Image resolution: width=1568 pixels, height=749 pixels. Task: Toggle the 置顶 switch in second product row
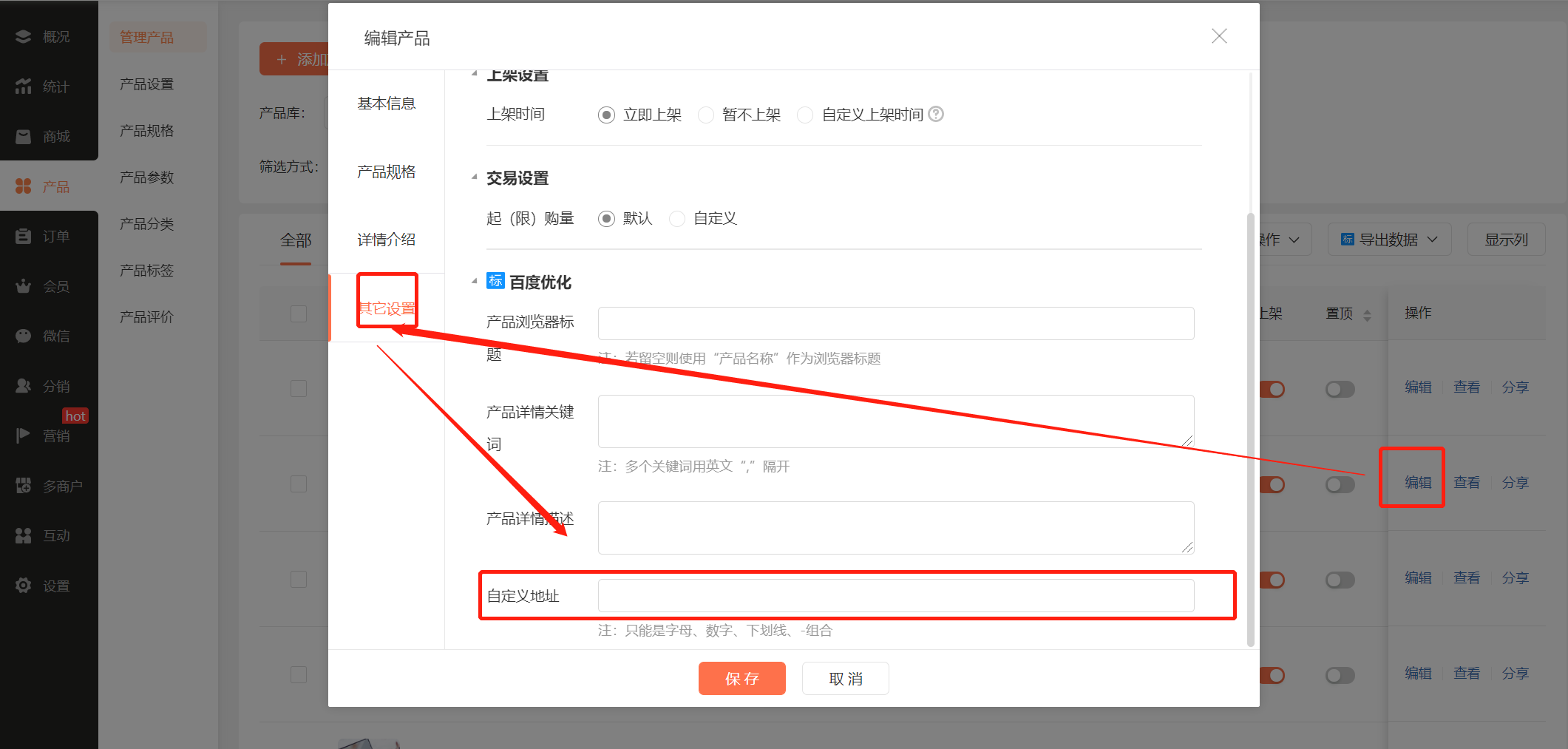(x=1340, y=484)
